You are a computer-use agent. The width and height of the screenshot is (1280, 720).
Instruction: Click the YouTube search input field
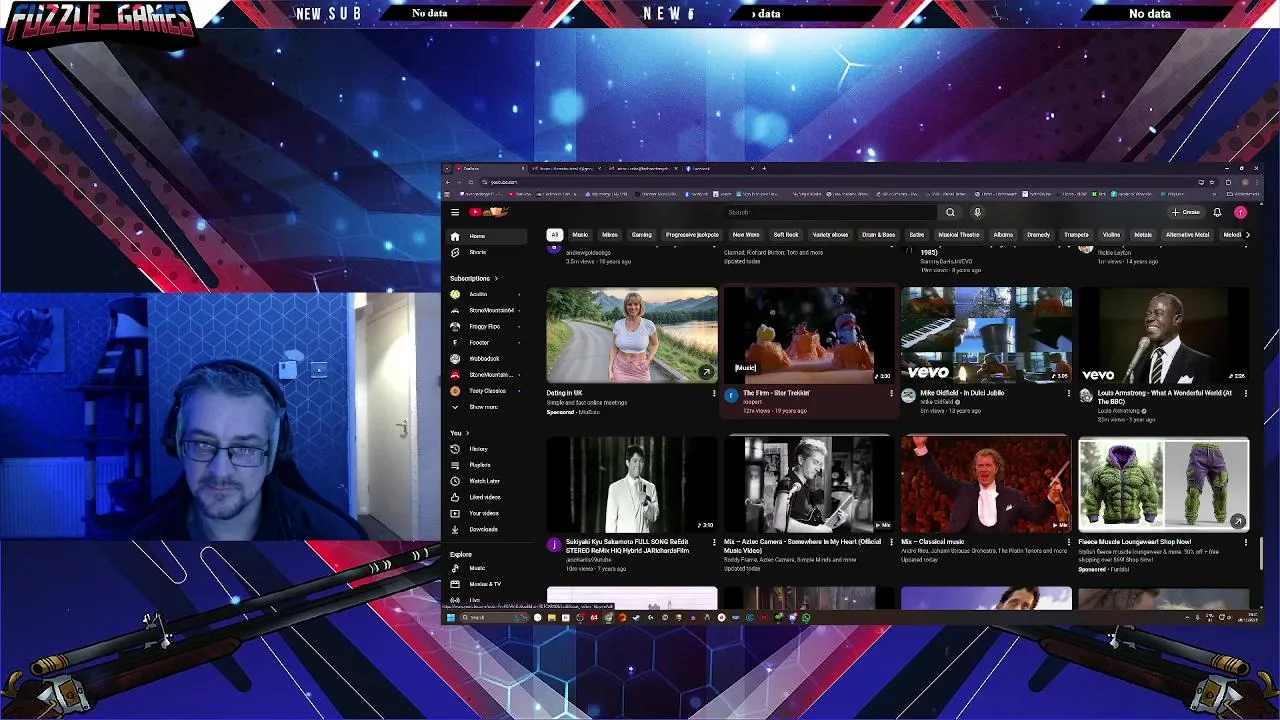pos(830,212)
